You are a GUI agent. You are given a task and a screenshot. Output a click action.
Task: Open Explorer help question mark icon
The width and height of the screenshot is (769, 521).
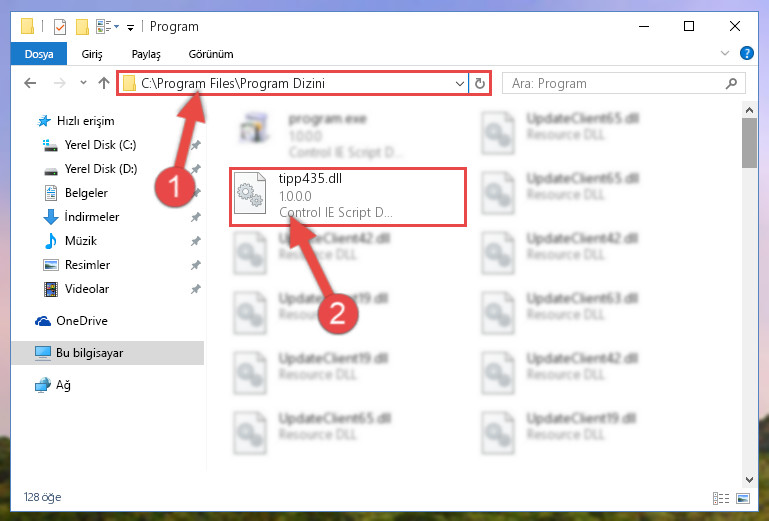click(x=746, y=53)
